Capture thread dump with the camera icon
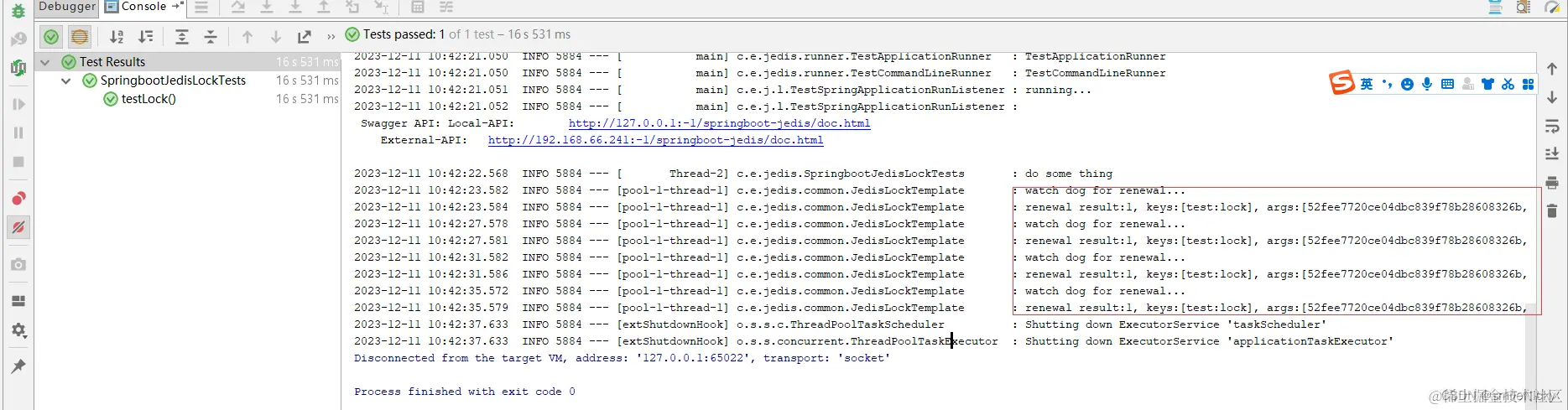This screenshot has width=1568, height=410. 18,264
